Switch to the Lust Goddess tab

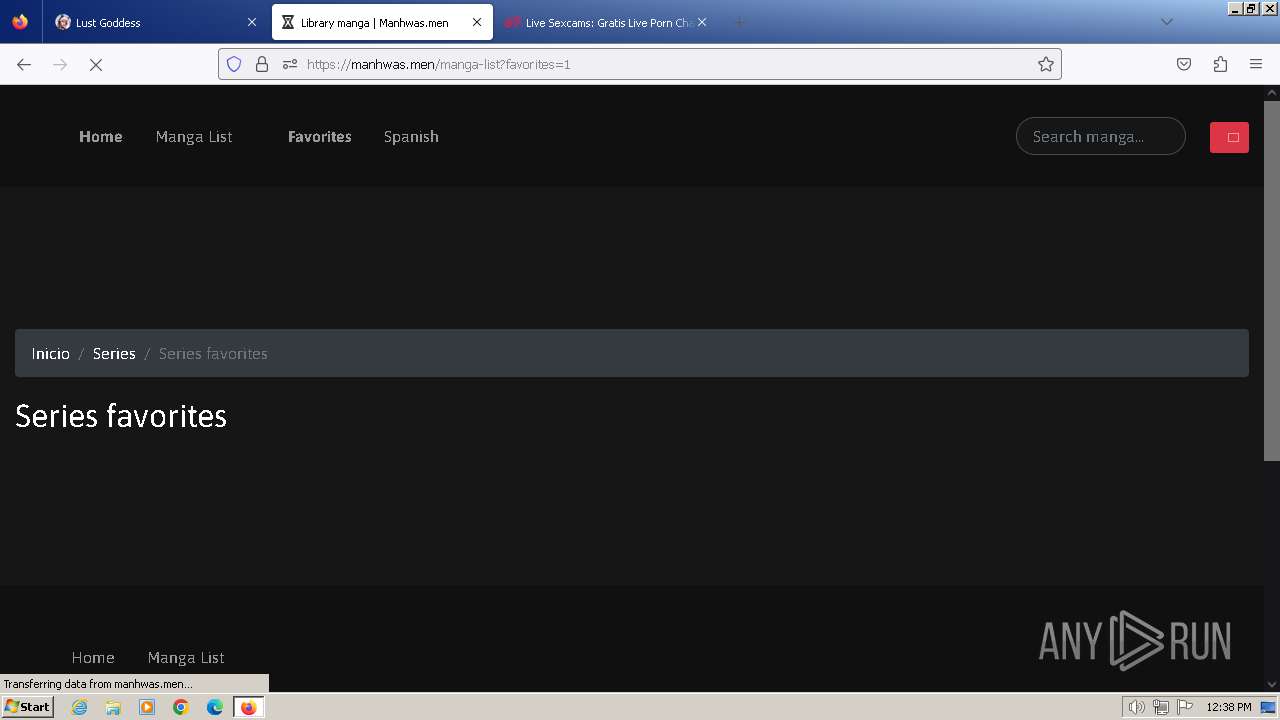(x=155, y=22)
